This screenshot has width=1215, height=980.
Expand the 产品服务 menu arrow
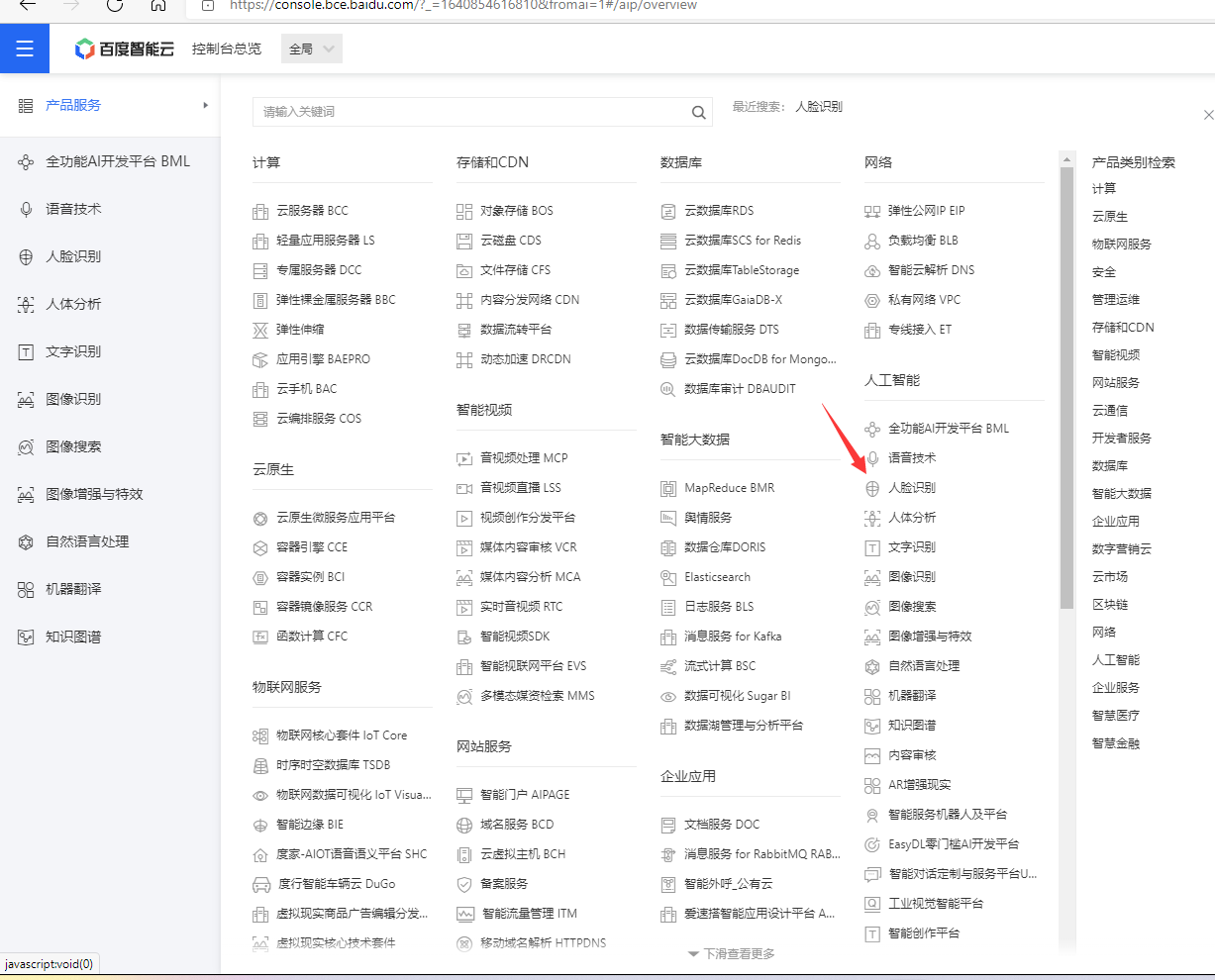206,105
